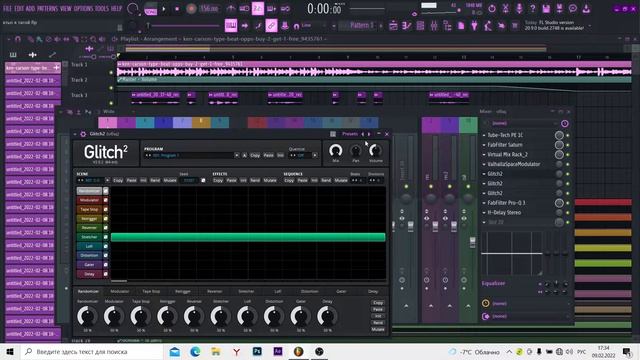Toggle Song/Pattern mode button
This screenshot has width=640, height=360.
(x=151, y=9)
